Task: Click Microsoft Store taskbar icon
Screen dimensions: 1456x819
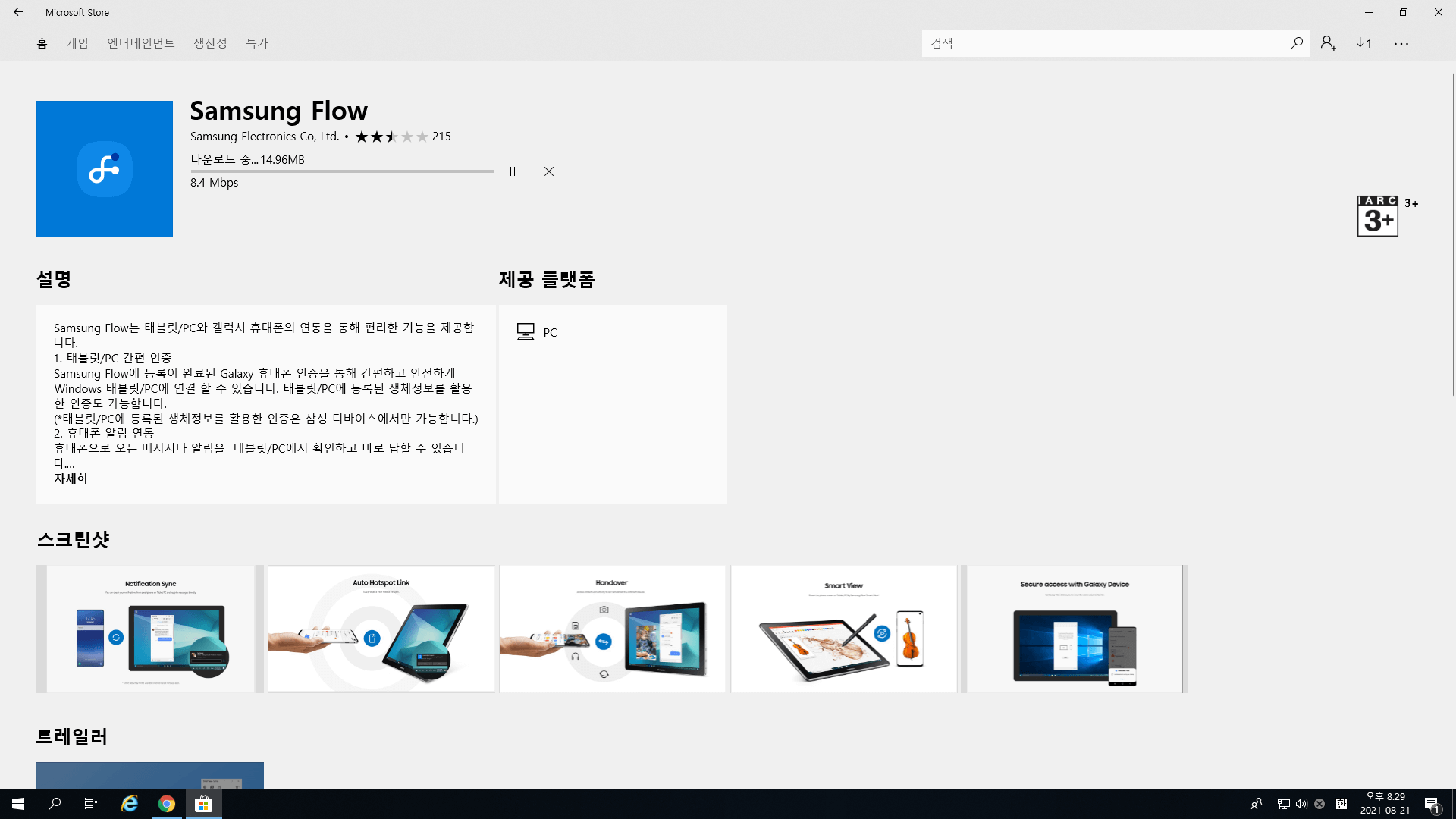Action: (203, 804)
